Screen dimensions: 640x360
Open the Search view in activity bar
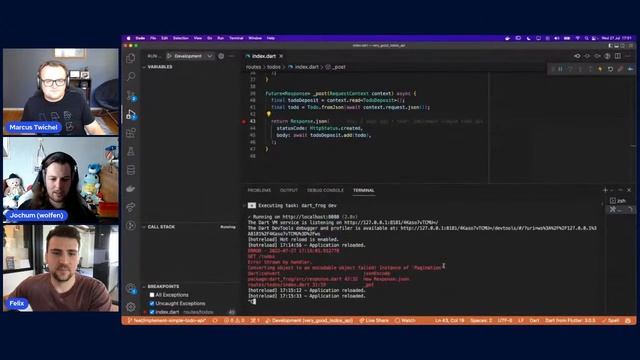tap(131, 76)
